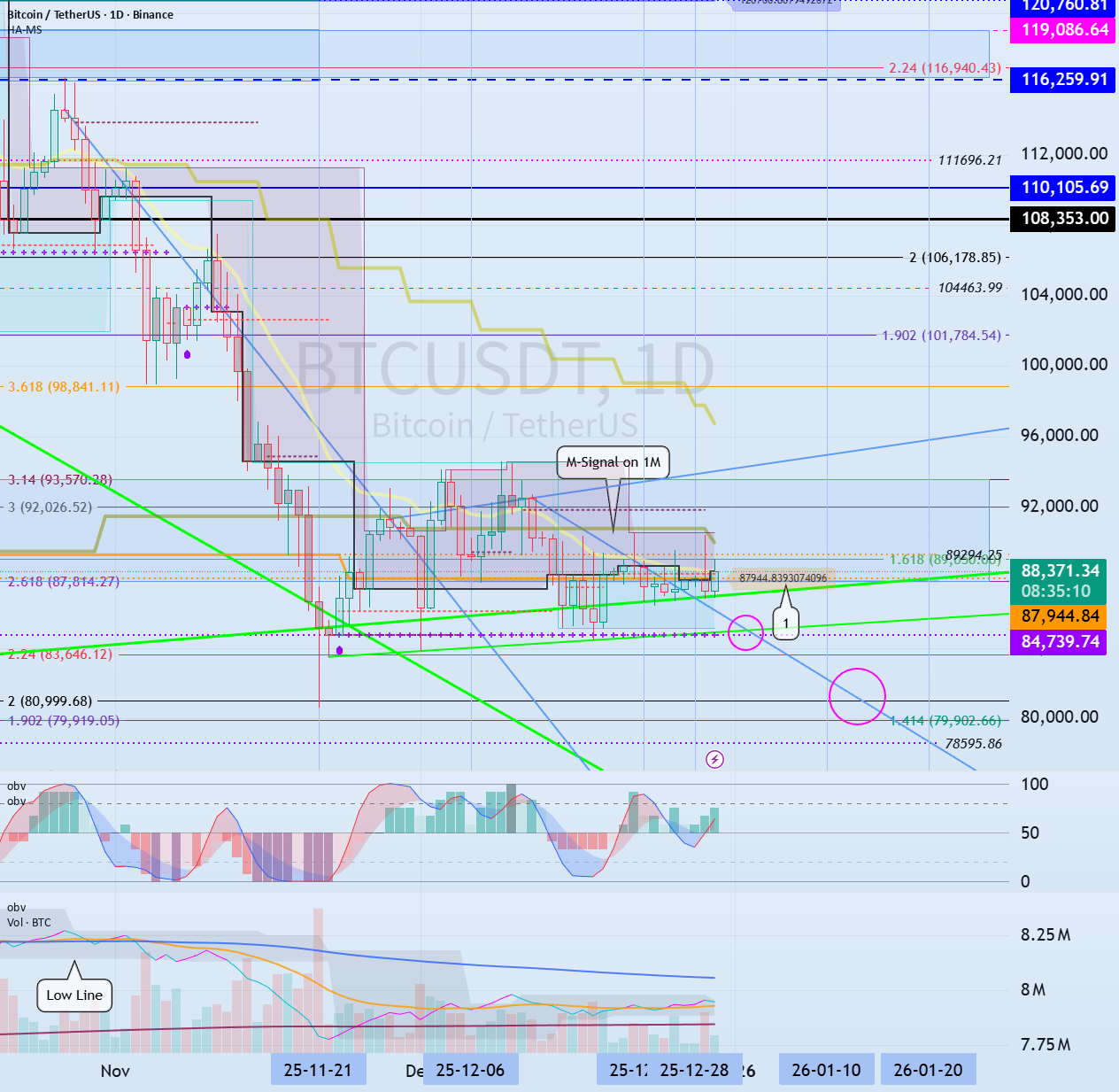Click the 25-12-06 date marker

click(x=470, y=1070)
